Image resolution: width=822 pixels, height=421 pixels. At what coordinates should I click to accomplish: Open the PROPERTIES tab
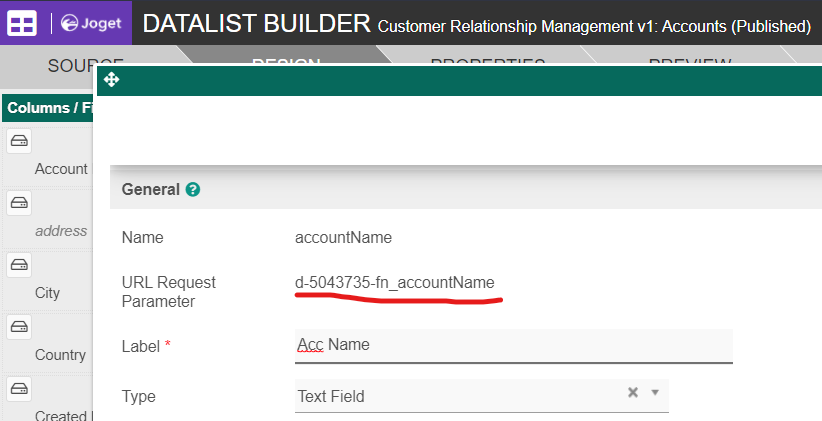(x=487, y=65)
